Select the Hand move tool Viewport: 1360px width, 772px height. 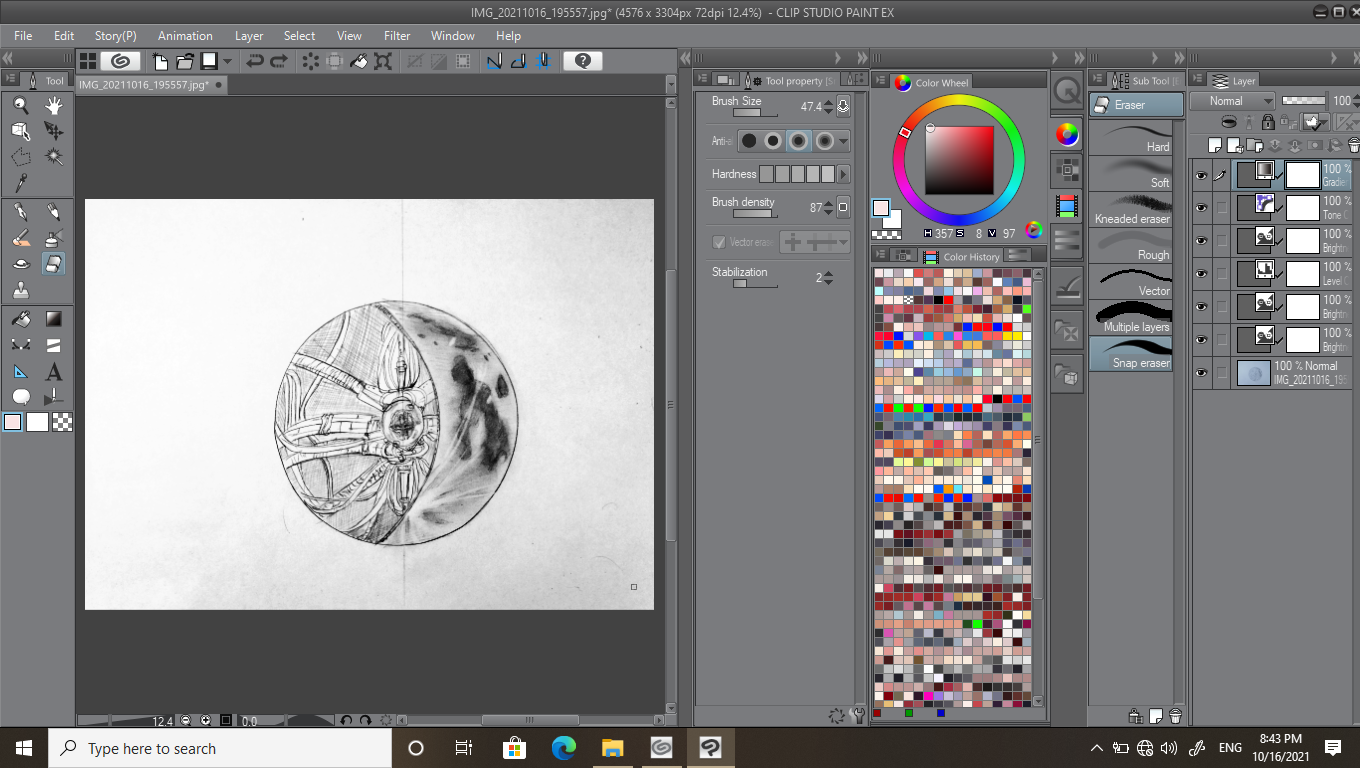54,105
